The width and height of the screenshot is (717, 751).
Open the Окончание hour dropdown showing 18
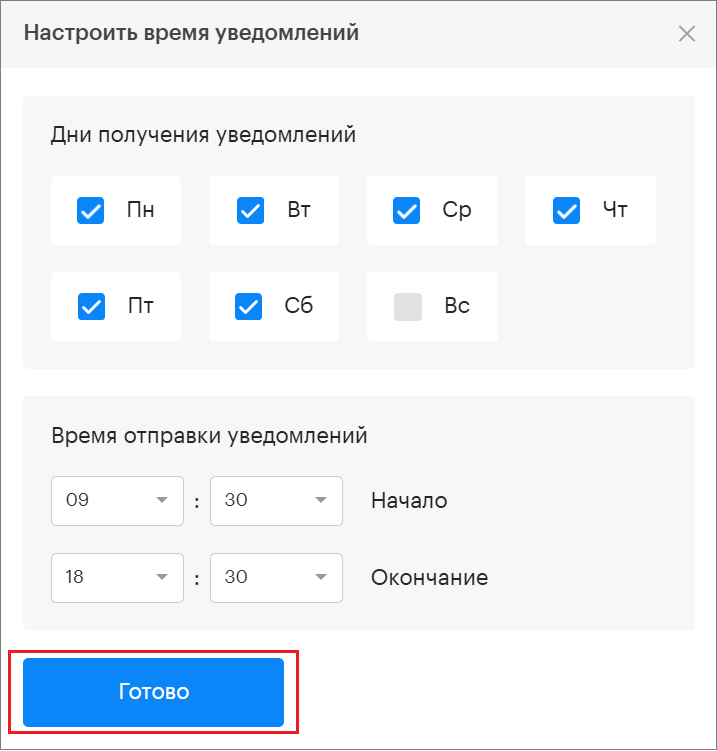tap(117, 578)
